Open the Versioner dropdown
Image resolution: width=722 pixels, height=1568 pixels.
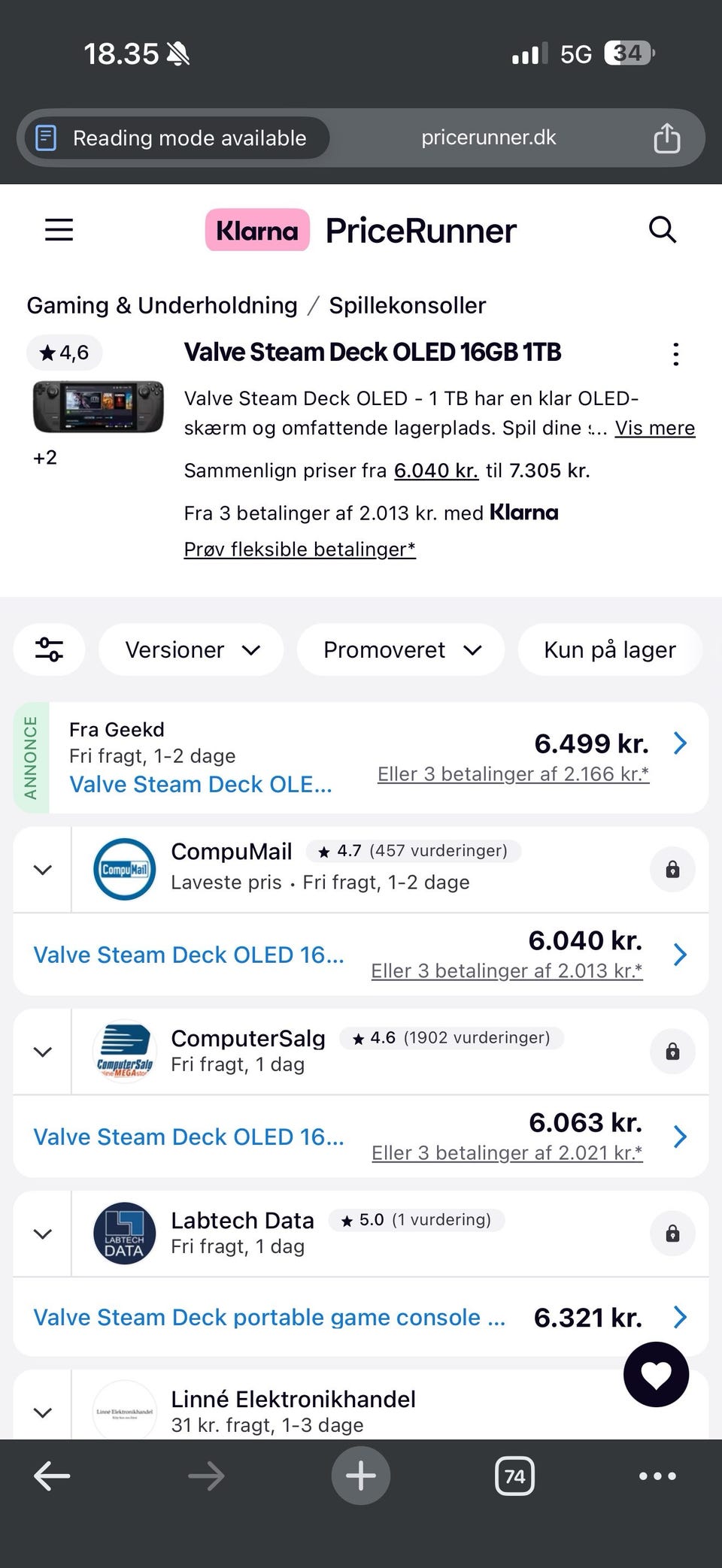(x=191, y=649)
